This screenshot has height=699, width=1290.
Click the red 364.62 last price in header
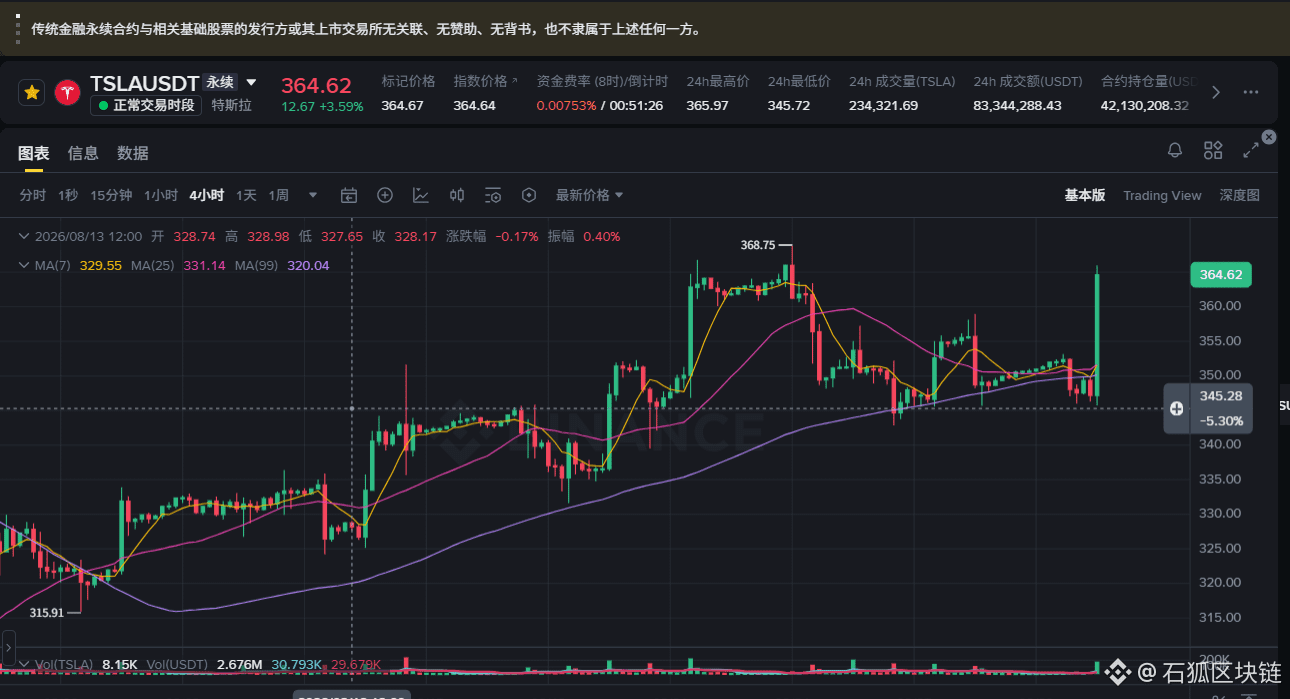point(316,86)
